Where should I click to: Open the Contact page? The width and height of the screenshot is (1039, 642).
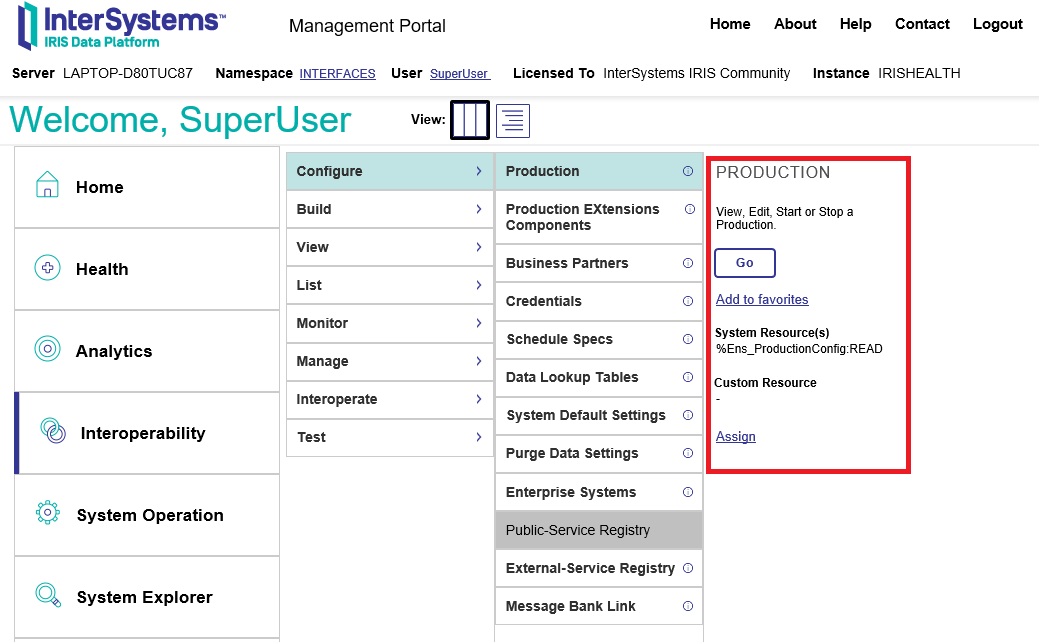click(922, 24)
